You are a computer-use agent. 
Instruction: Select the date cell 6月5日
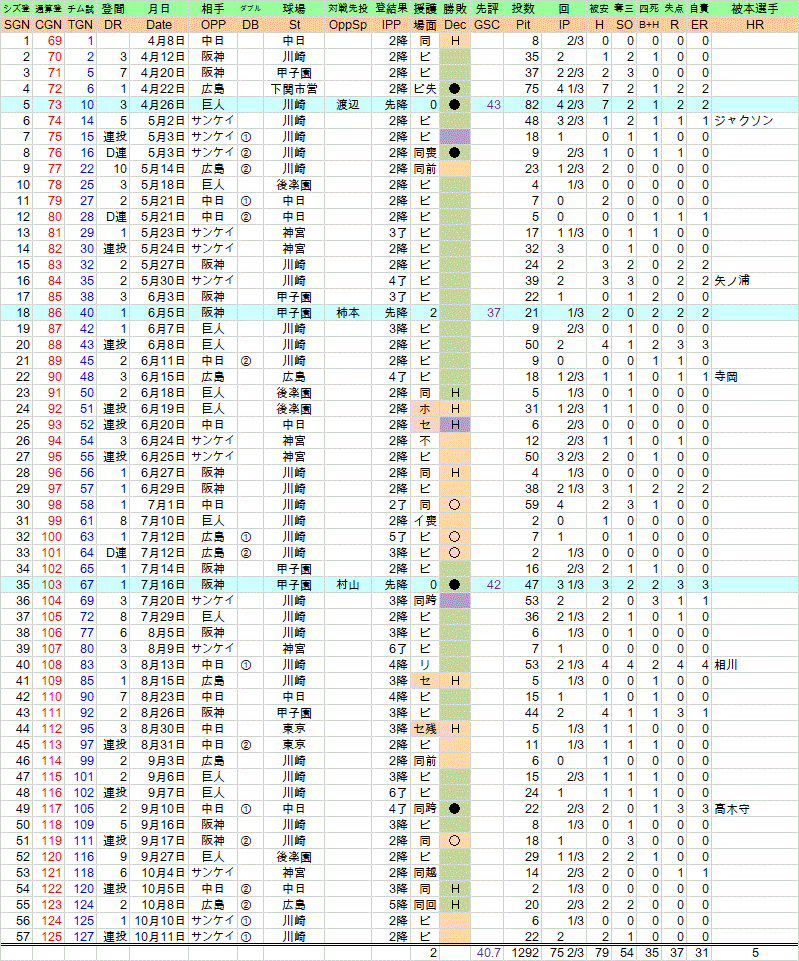165,313
